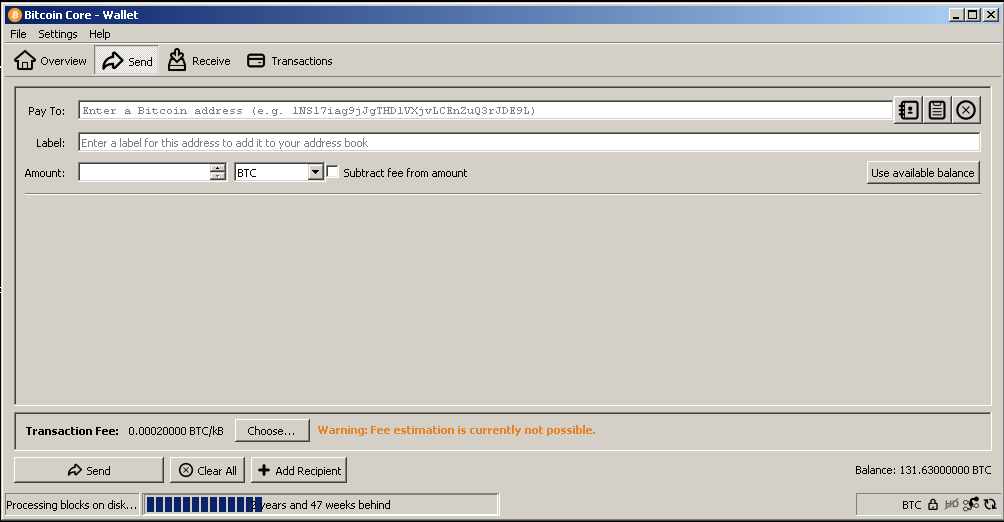Click the block sync progress bar
The height and width of the screenshot is (522, 1004).
click(x=321, y=505)
